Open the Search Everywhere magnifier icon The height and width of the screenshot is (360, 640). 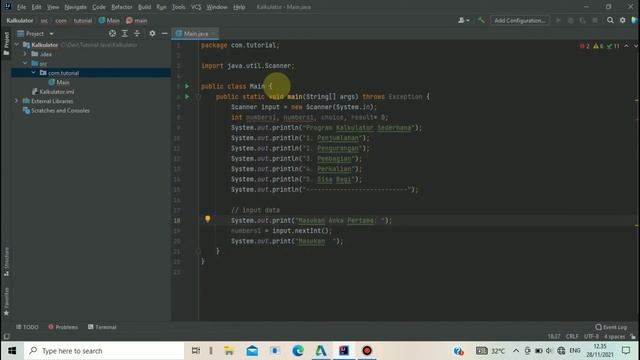(x=610, y=20)
